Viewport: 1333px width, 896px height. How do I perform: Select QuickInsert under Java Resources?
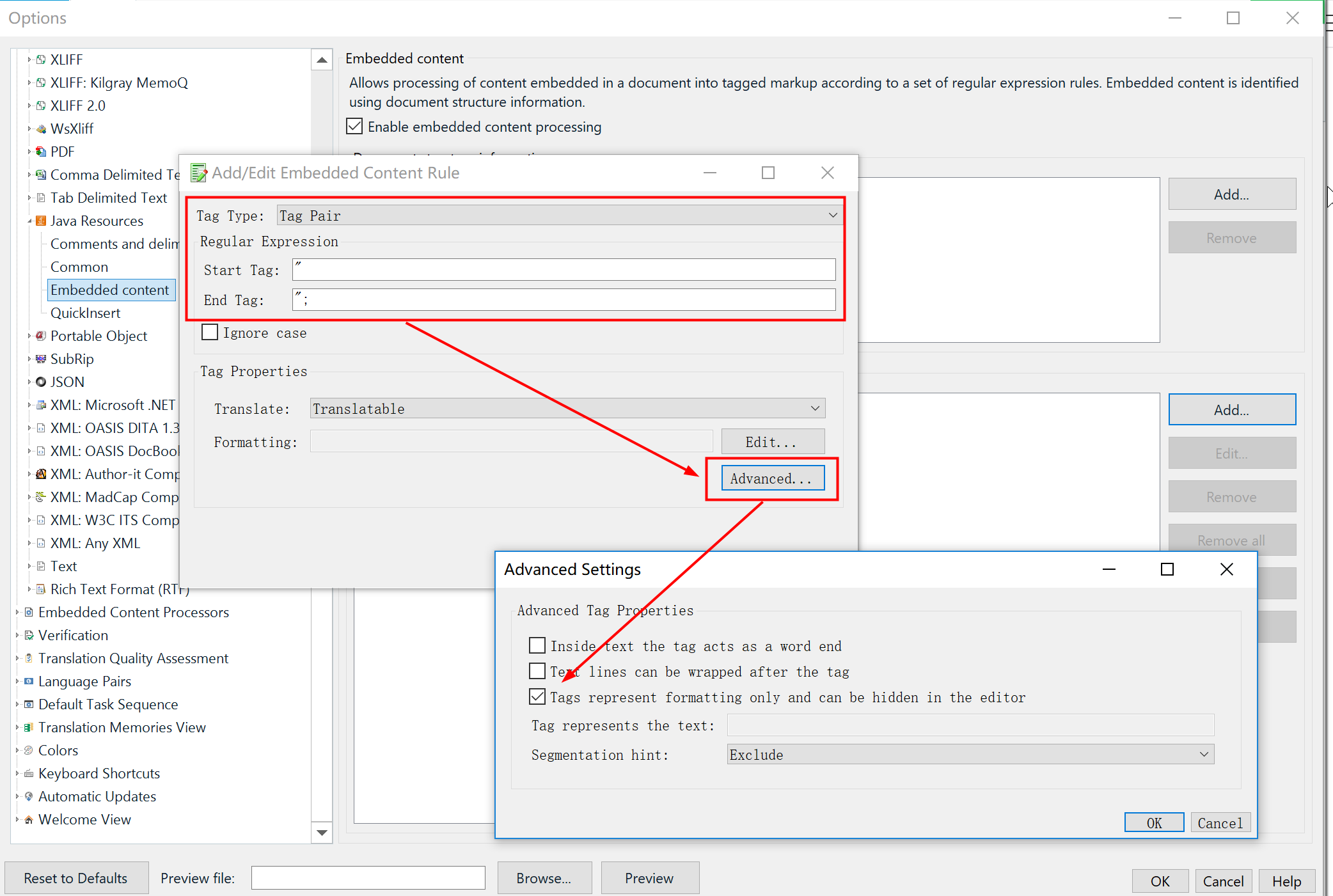(85, 313)
